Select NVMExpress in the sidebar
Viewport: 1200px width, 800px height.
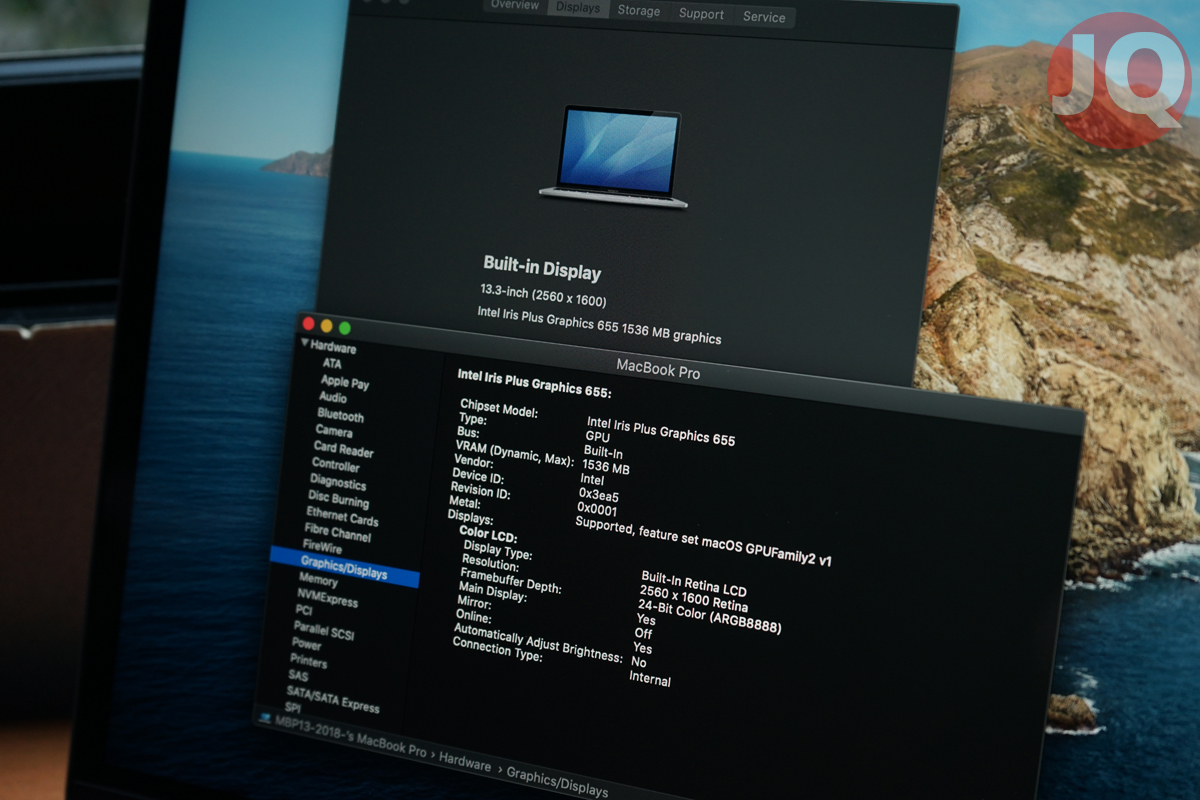pyautogui.click(x=327, y=597)
